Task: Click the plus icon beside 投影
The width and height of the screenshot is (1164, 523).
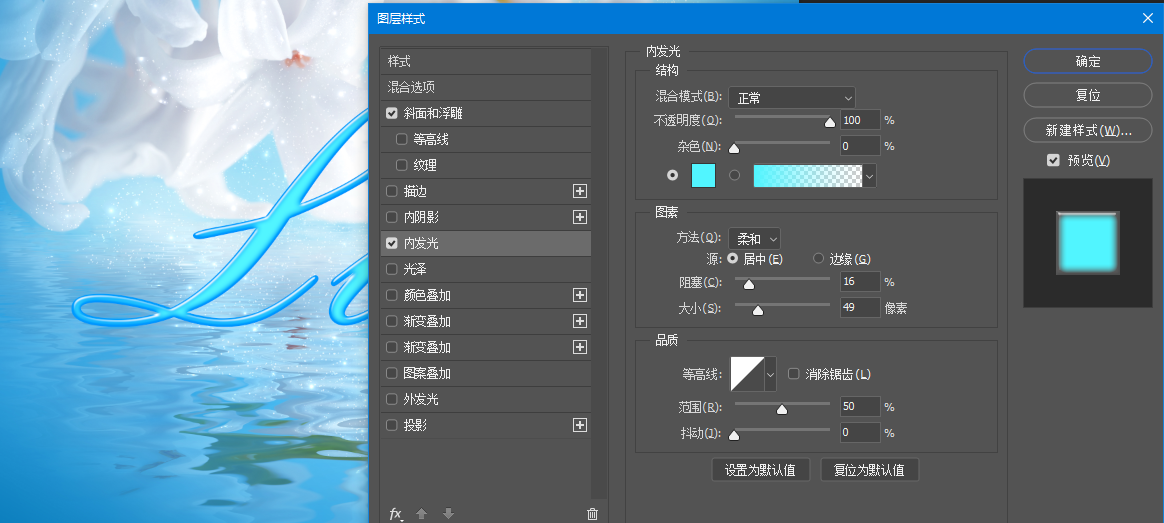Action: point(579,425)
